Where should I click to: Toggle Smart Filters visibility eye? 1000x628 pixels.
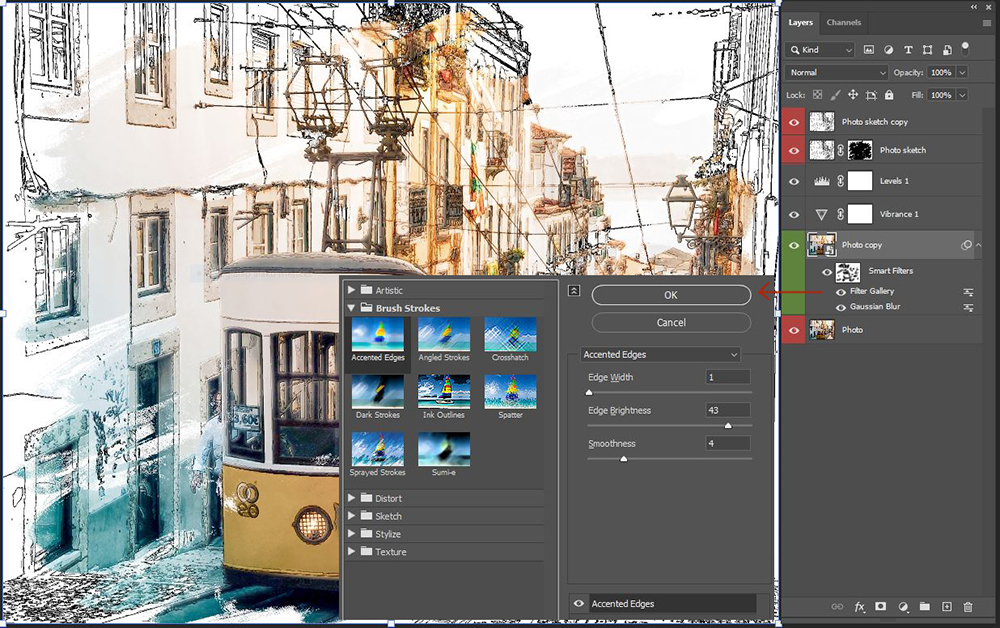click(827, 272)
